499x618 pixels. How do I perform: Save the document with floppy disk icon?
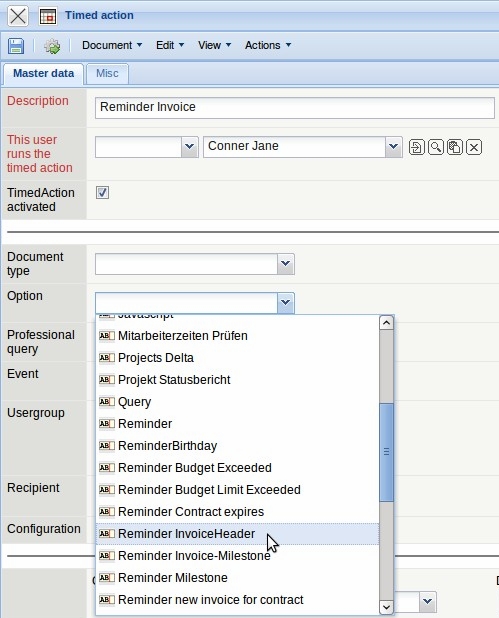tap(16, 46)
